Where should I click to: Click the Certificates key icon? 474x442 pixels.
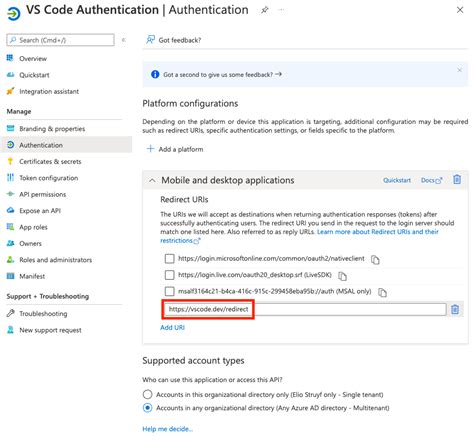point(10,161)
